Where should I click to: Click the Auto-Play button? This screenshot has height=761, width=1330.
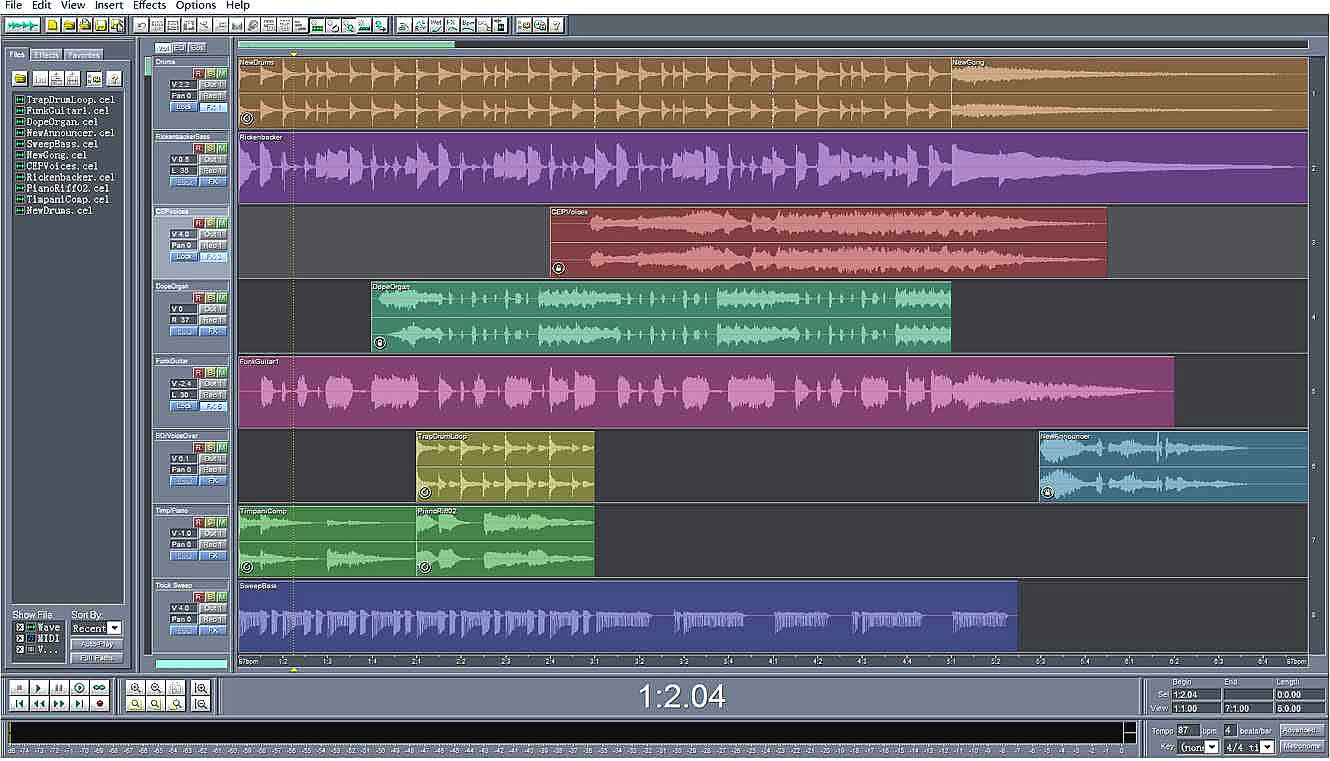(x=96, y=645)
